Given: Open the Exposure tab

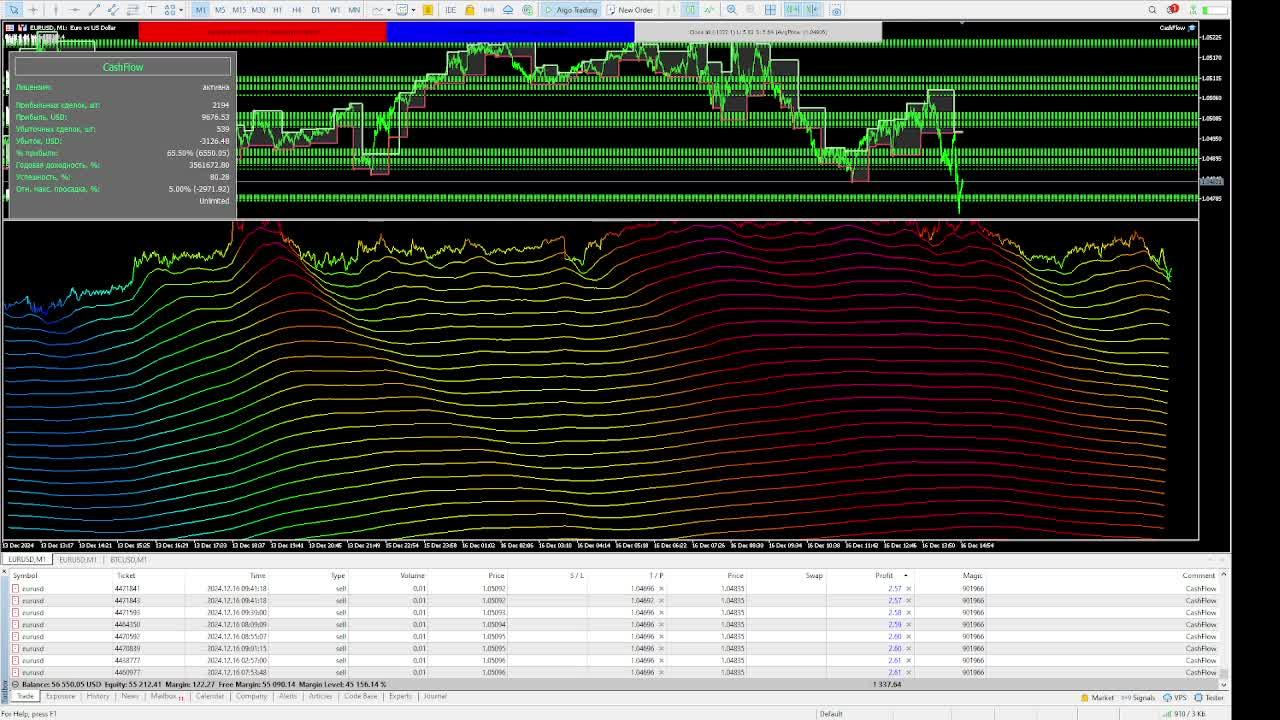Looking at the screenshot, I should coord(60,696).
